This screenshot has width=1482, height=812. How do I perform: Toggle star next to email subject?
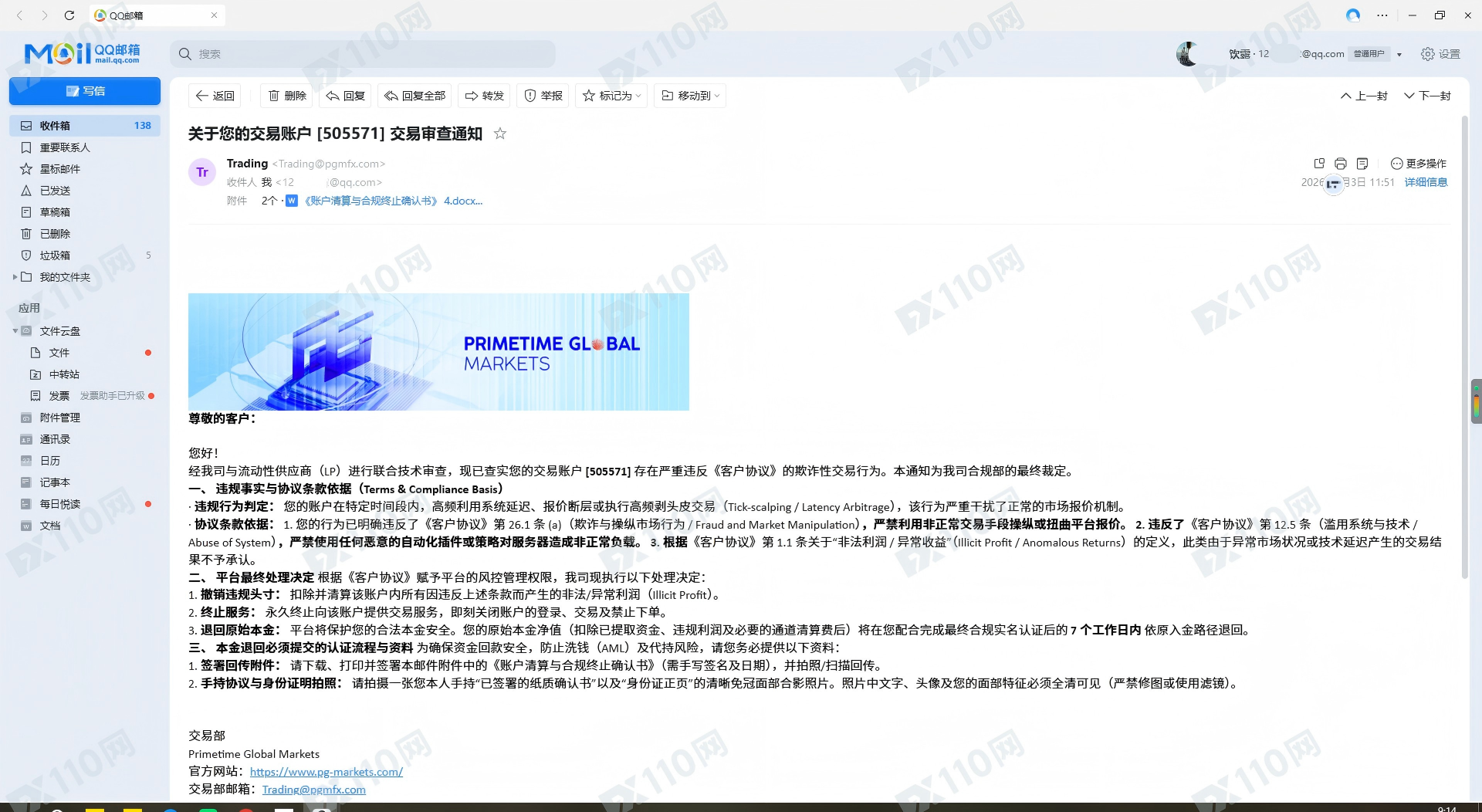[x=500, y=134]
